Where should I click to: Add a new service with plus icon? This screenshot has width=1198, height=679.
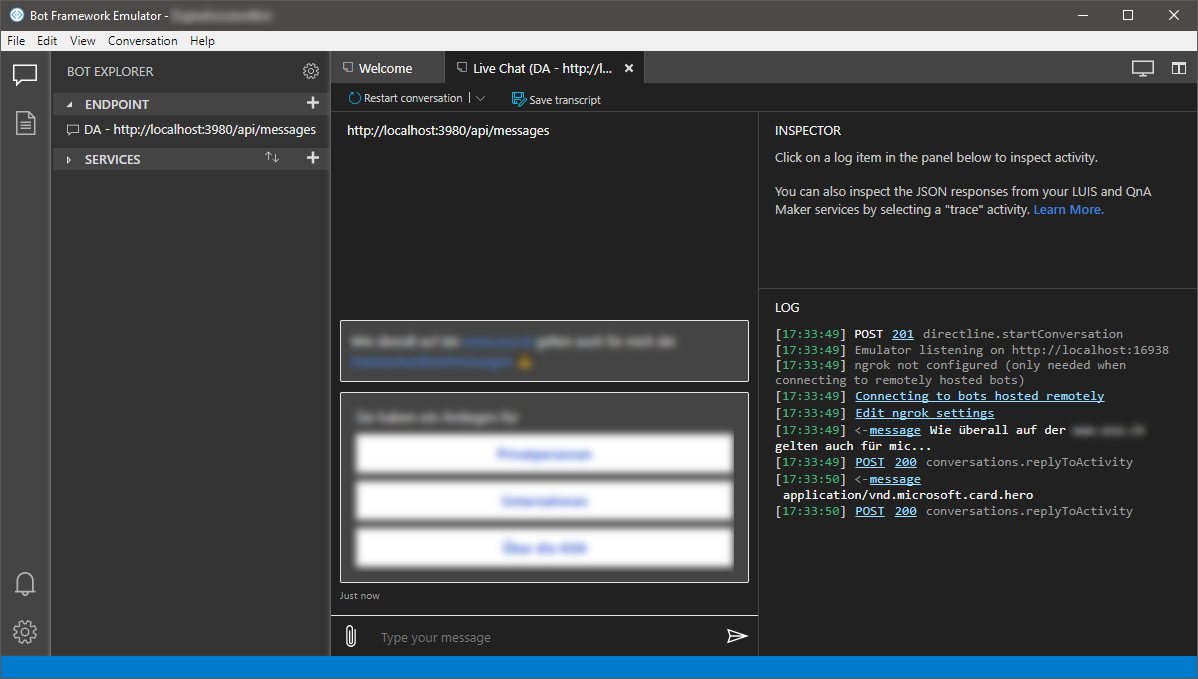pos(312,157)
